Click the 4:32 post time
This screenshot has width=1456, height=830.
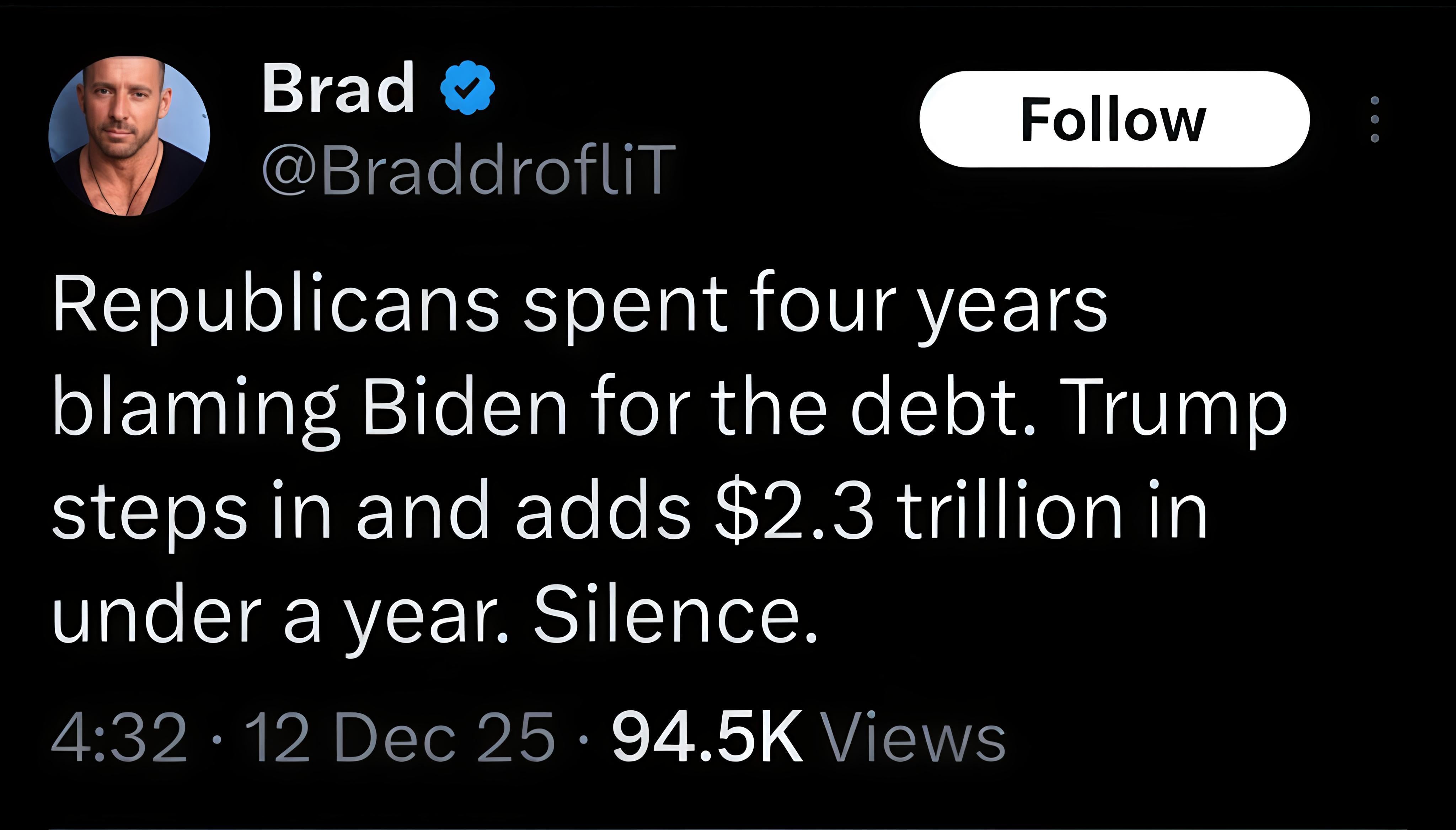pos(119,737)
